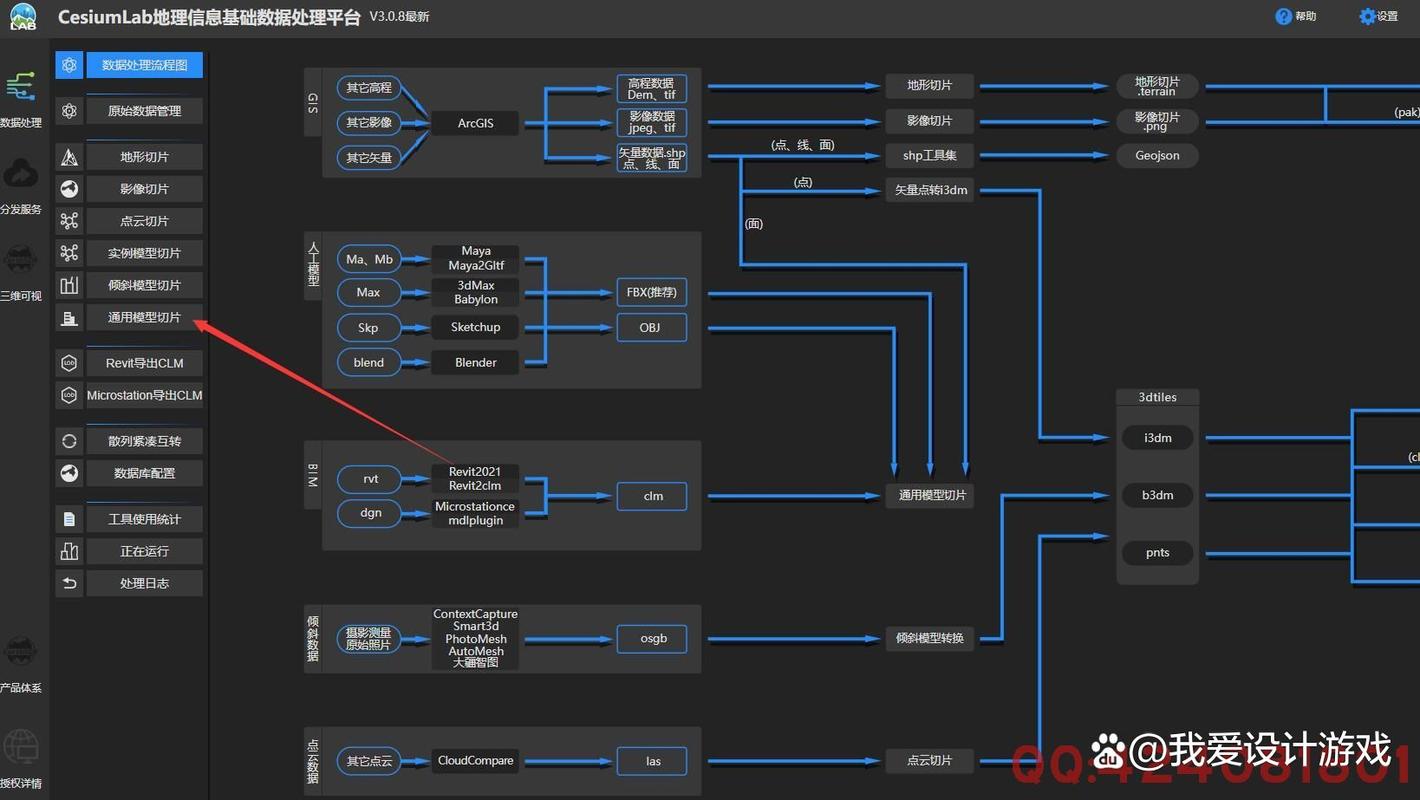
Task: Click 正在运行 to view running tasks
Action: coord(144,551)
